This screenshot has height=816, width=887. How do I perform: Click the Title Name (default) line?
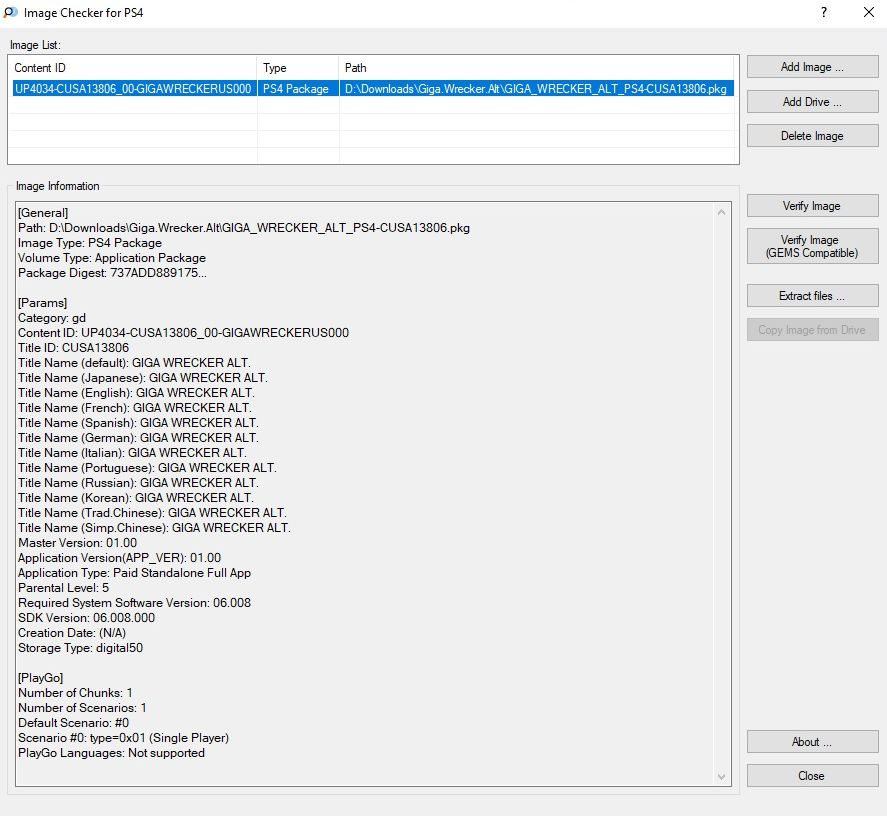pyautogui.click(x=134, y=363)
